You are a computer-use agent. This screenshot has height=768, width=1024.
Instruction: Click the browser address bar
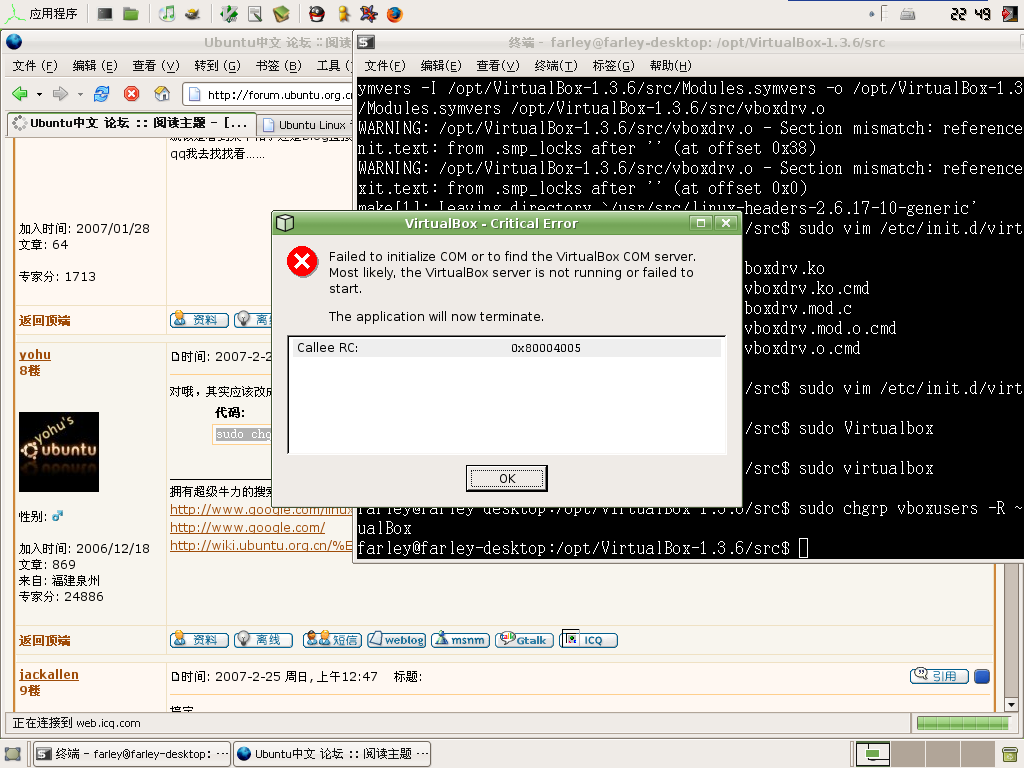pyautogui.click(x=268, y=95)
